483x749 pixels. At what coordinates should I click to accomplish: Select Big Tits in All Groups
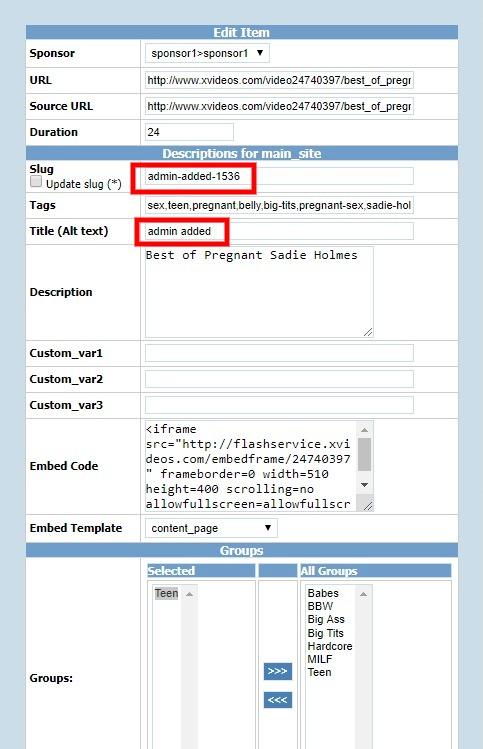click(325, 633)
